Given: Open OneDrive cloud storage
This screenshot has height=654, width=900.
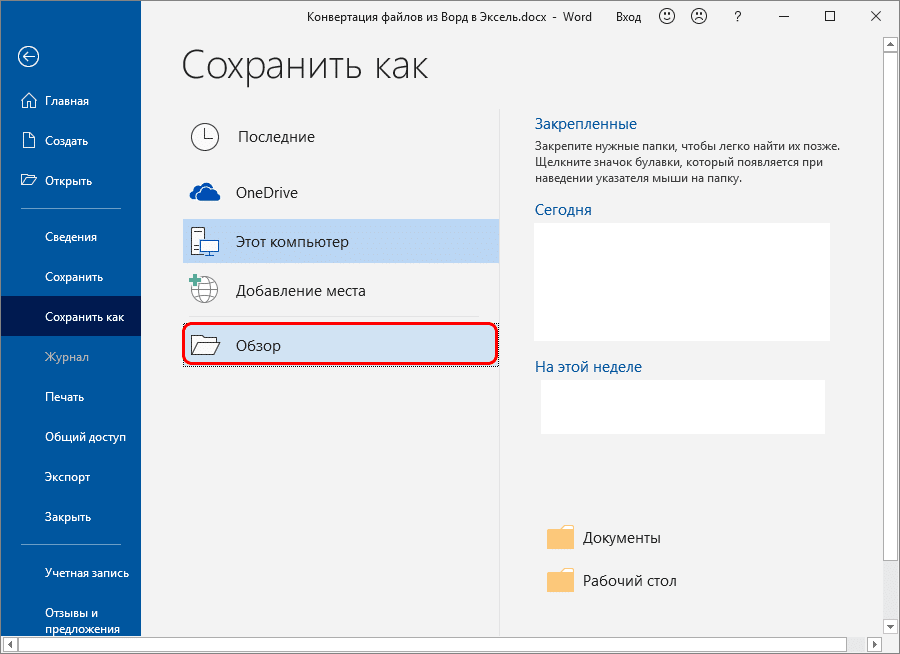Looking at the screenshot, I should pyautogui.click(x=205, y=189).
